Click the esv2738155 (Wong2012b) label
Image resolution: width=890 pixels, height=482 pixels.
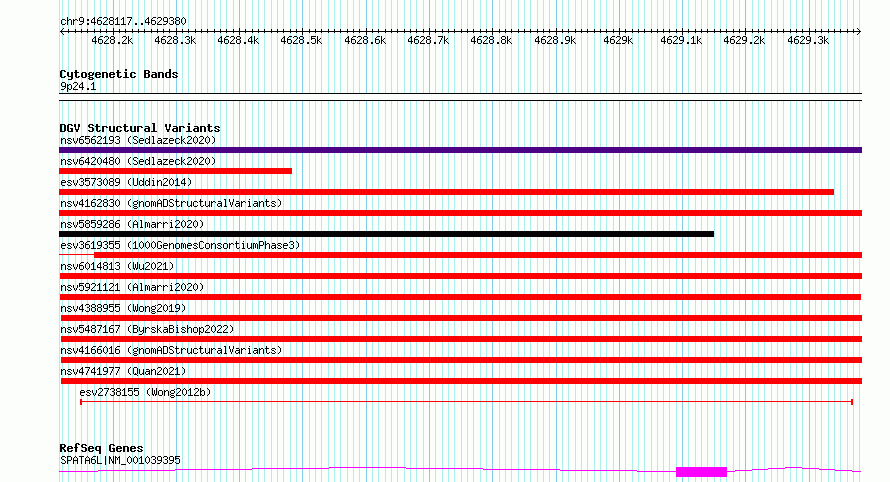tap(145, 392)
